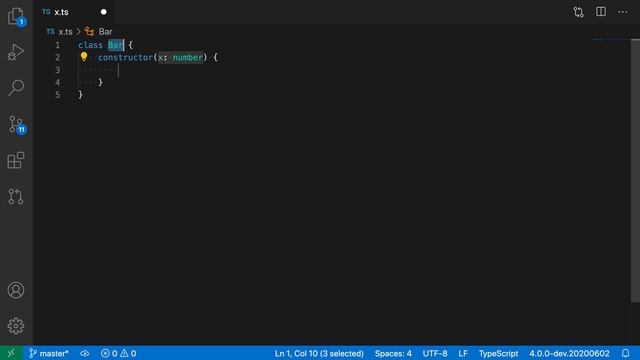Click the breadcrumb chevron separator

[78, 31]
